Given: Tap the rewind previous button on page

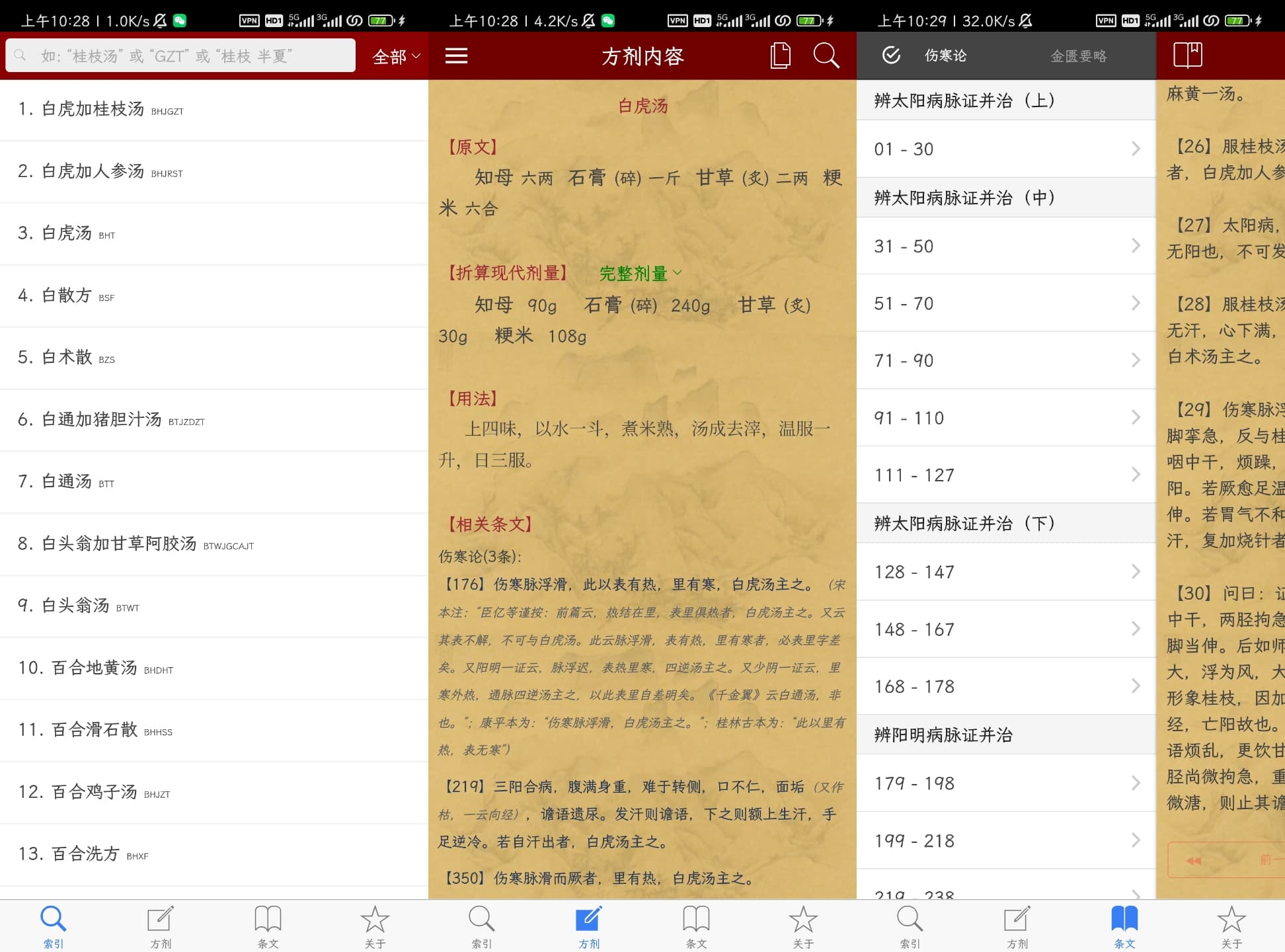Looking at the screenshot, I should click(x=1194, y=860).
